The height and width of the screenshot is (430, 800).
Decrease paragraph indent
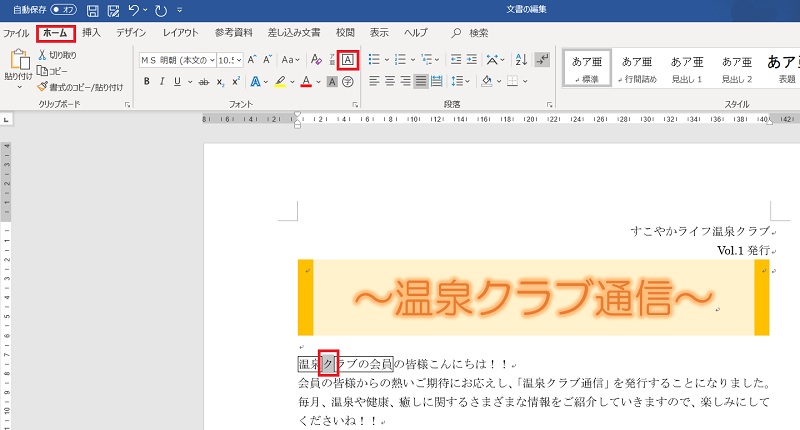456,60
